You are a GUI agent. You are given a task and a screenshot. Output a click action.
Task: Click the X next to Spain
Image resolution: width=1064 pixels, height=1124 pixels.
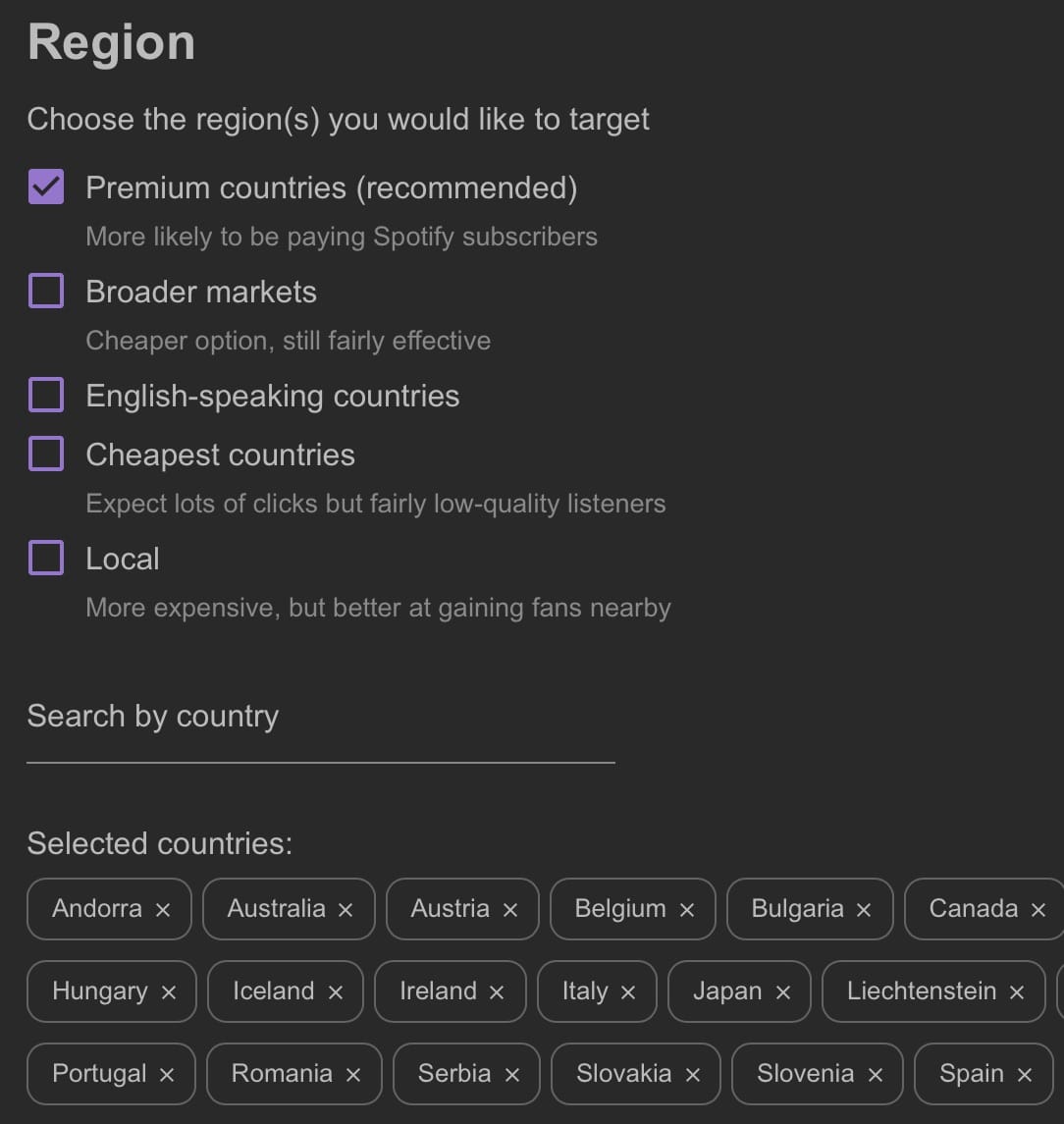click(x=1025, y=1075)
